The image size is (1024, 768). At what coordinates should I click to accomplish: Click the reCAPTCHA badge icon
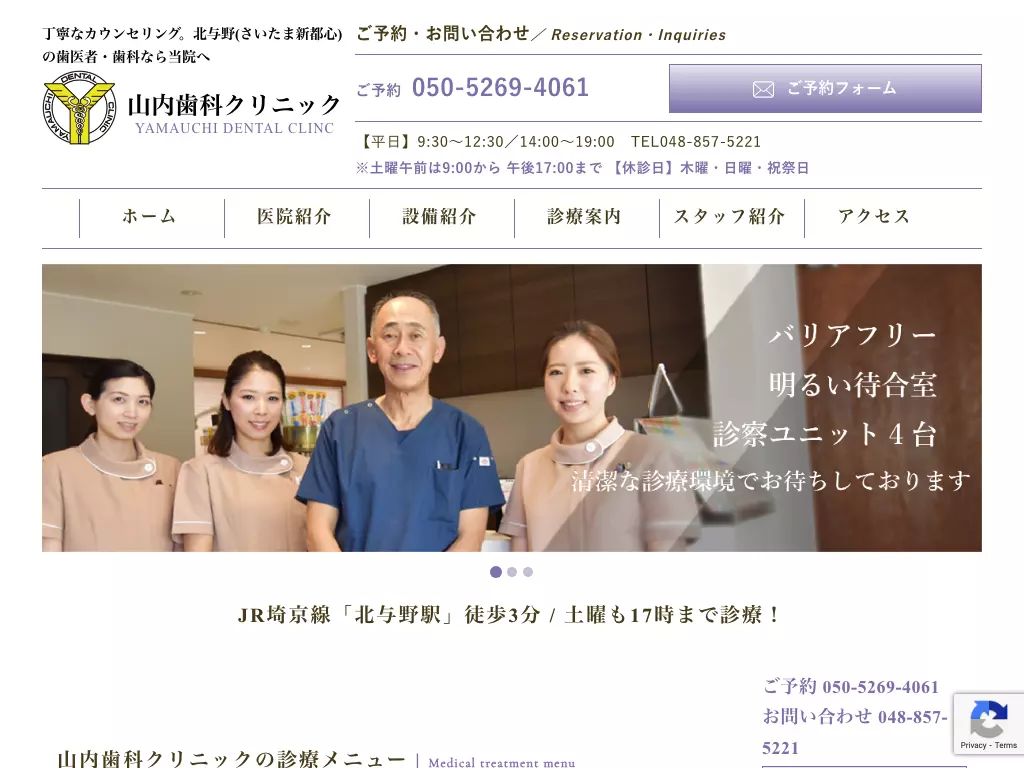point(988,719)
